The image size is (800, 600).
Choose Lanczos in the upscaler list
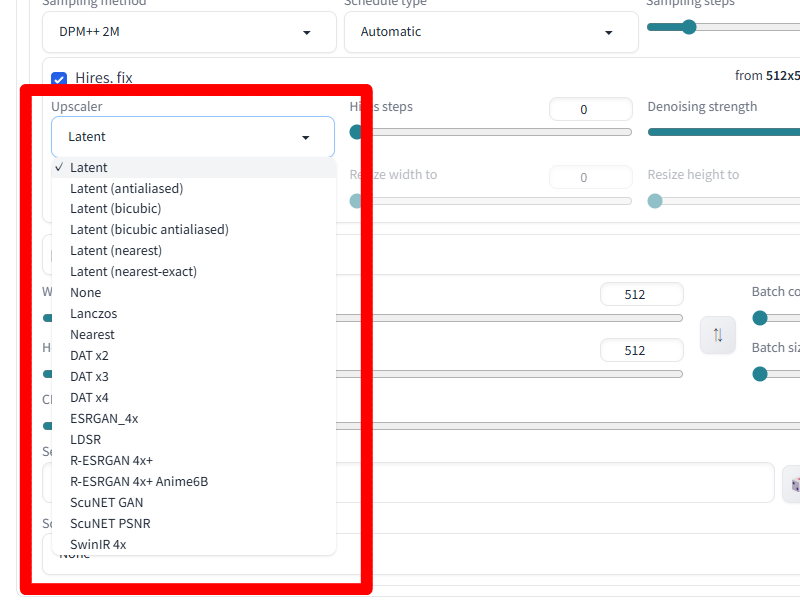tap(93, 313)
